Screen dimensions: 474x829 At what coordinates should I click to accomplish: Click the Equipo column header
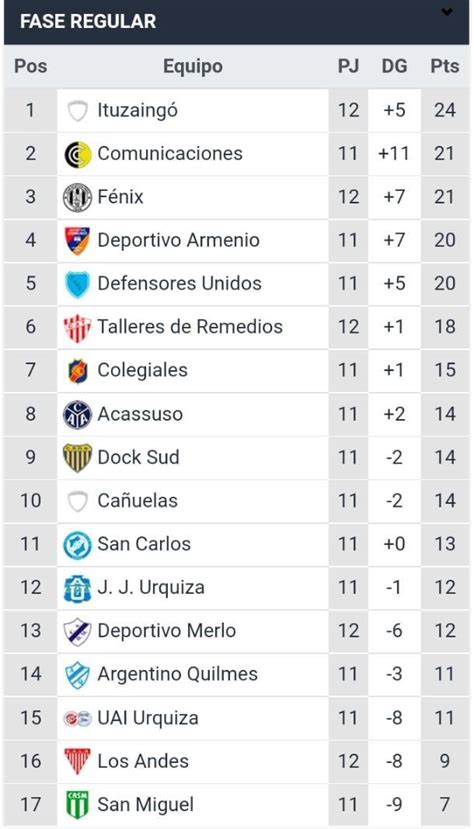193,66
